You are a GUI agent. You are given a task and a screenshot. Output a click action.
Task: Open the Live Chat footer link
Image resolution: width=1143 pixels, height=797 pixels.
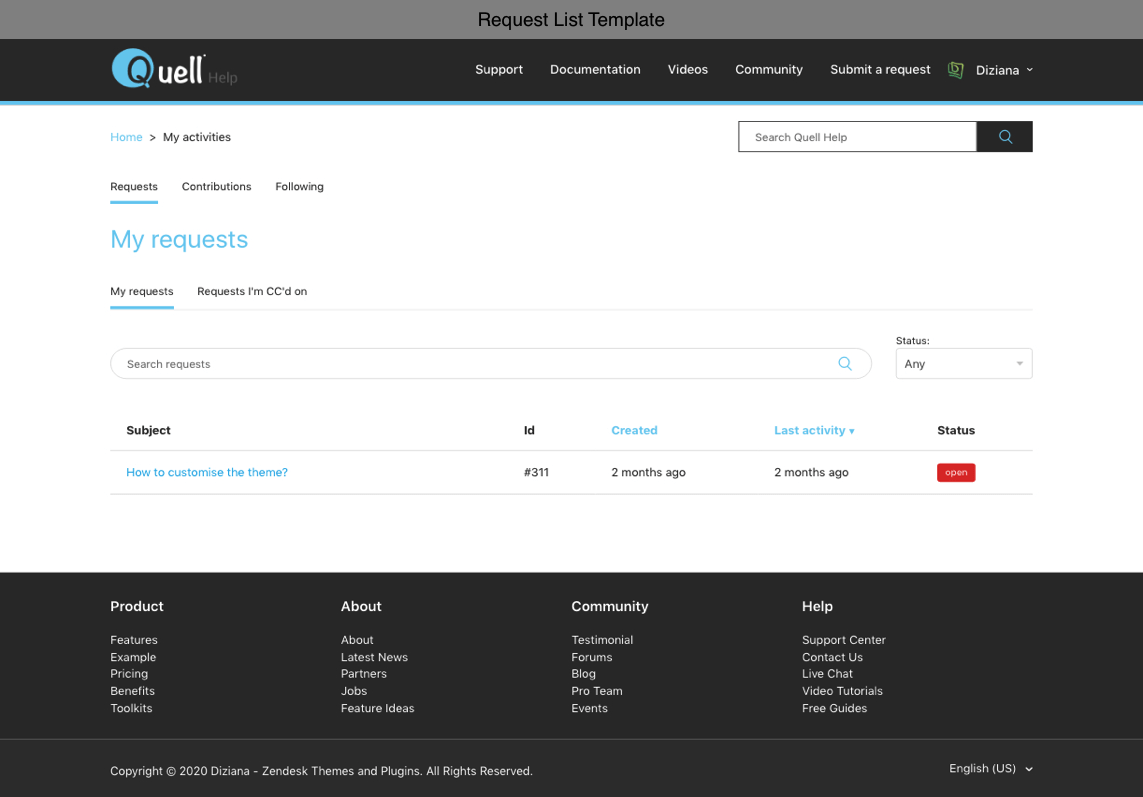(827, 674)
